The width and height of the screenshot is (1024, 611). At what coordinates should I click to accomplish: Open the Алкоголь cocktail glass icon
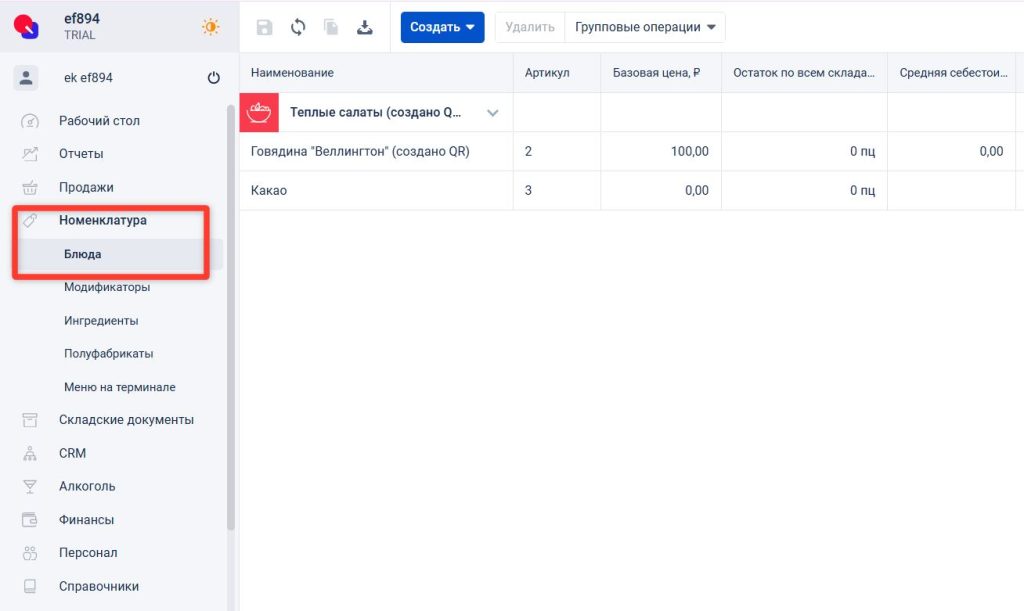[30, 487]
